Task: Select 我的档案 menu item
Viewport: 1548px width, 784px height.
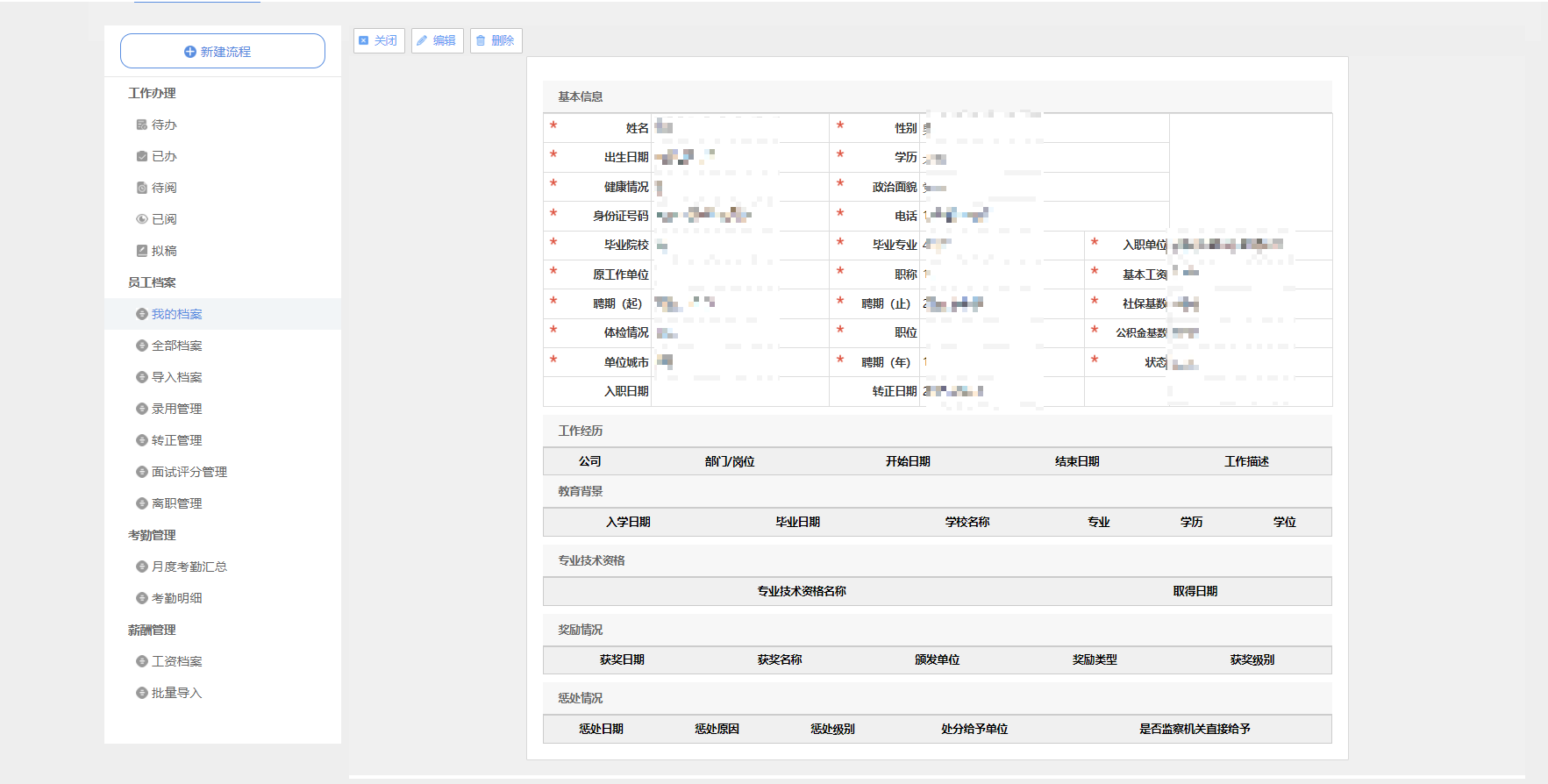Action: [176, 314]
